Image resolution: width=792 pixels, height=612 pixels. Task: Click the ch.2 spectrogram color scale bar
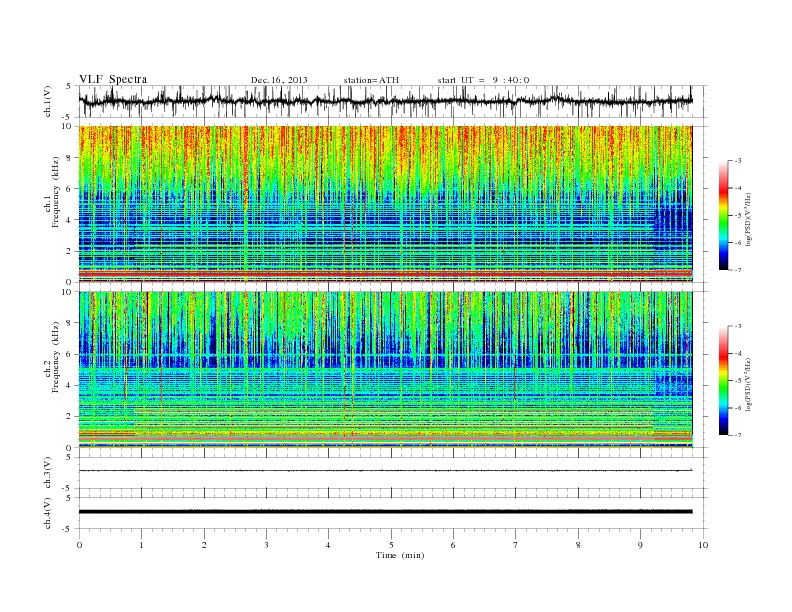724,380
